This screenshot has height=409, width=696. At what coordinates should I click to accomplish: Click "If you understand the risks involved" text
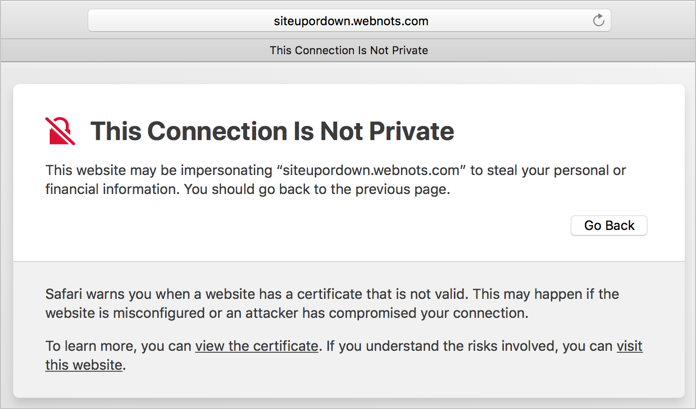(468, 346)
